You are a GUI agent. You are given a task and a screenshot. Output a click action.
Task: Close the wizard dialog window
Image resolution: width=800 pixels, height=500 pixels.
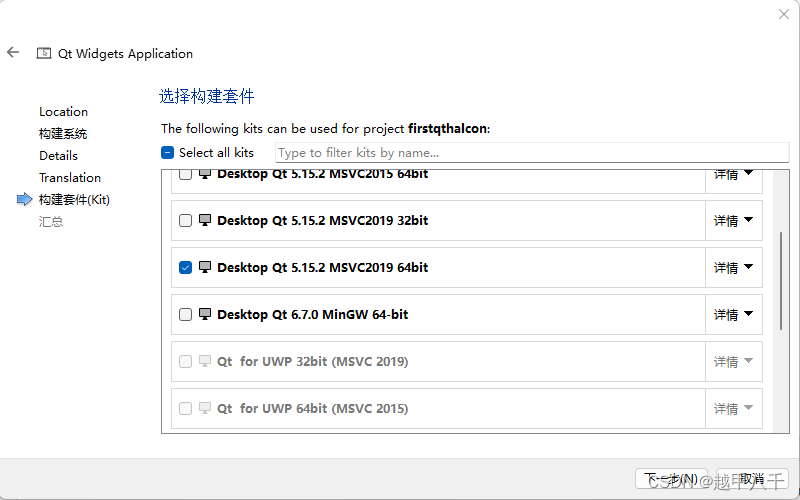[x=784, y=14]
